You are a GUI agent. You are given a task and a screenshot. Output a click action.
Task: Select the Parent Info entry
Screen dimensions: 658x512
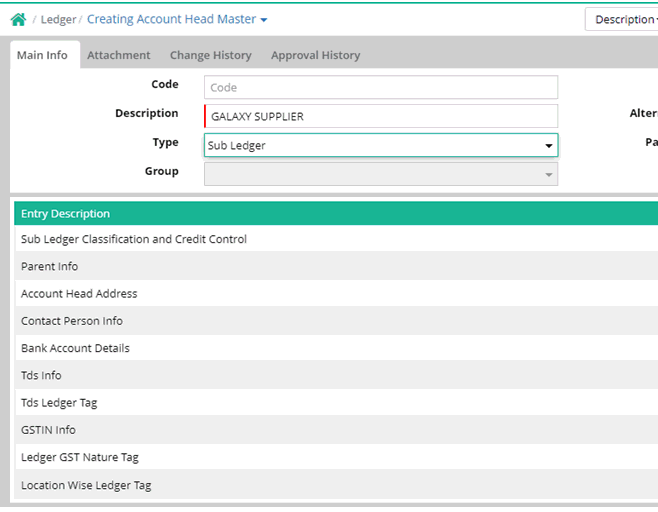[49, 266]
